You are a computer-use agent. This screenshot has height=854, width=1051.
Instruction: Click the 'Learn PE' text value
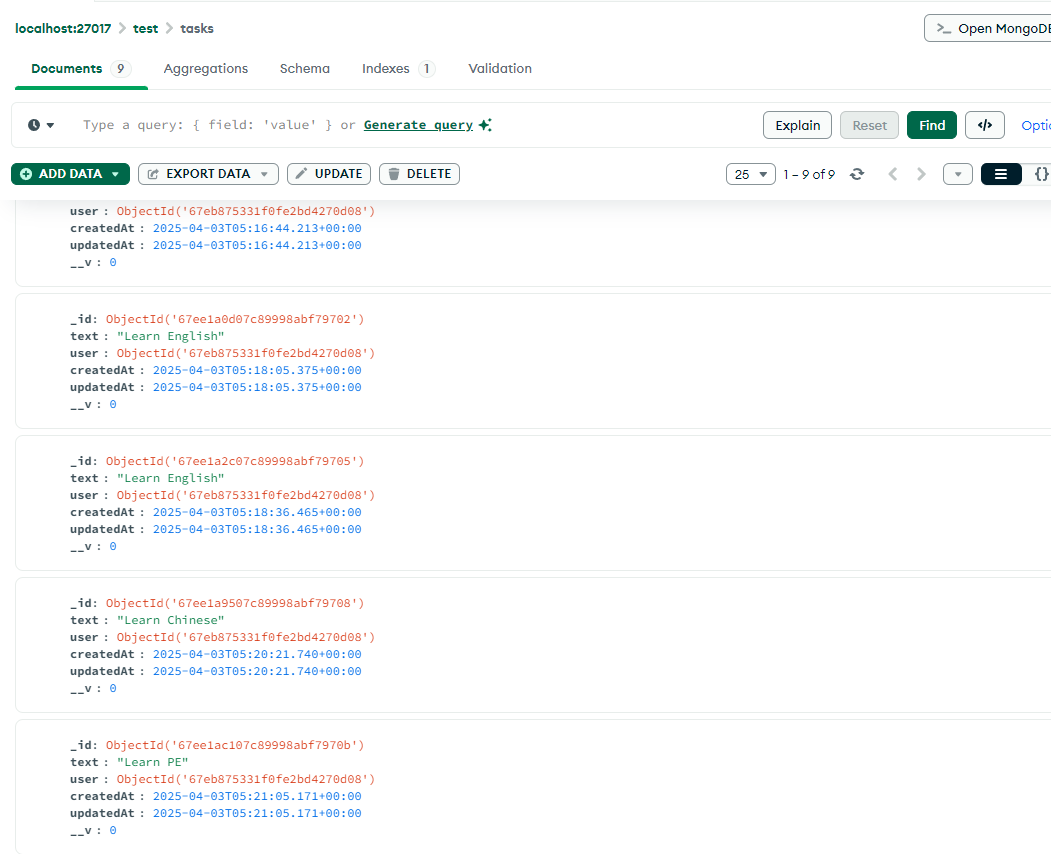click(153, 762)
